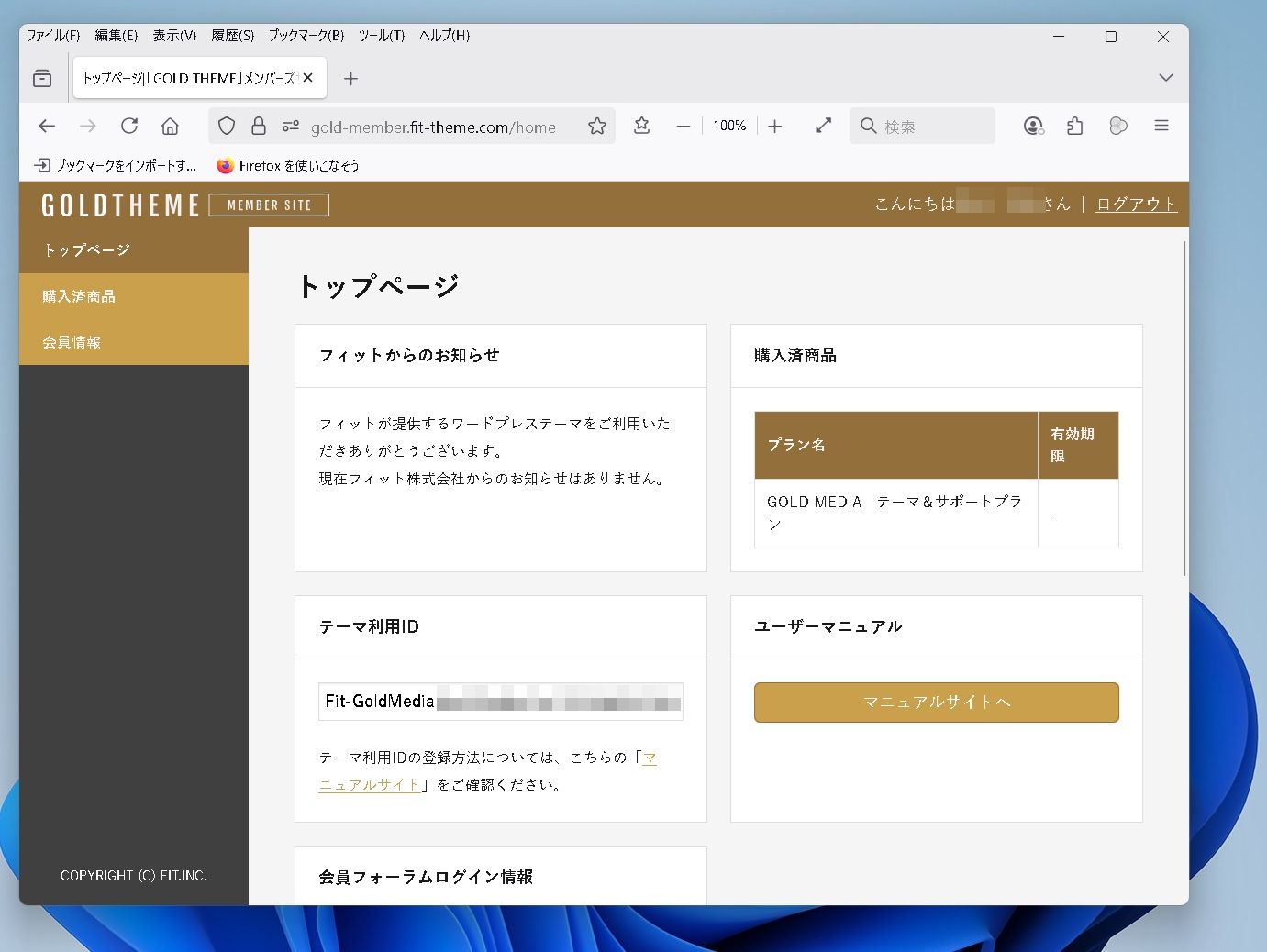This screenshot has height=952, width=1267.
Task: Maximize the Firefox window
Action: (1111, 37)
